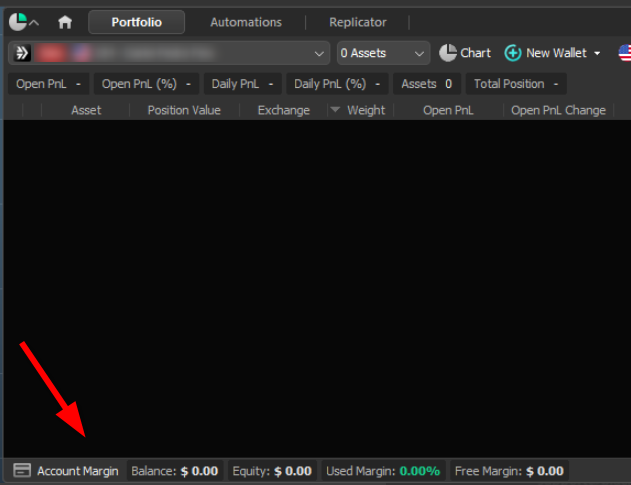Click the Account Margin label
Screen dimensions: 631x485
[78, 471]
